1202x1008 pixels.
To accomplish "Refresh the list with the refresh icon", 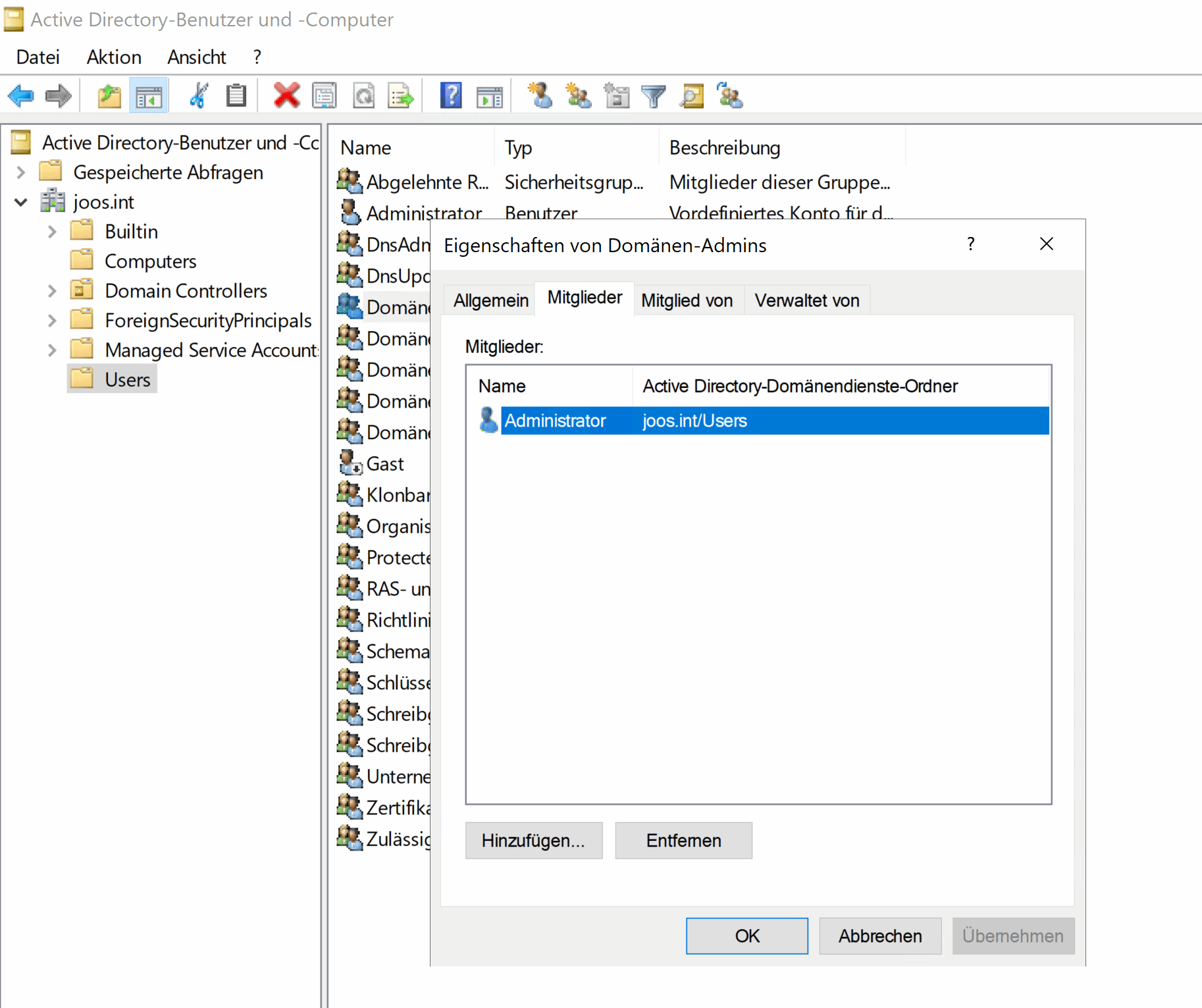I will coord(363,95).
